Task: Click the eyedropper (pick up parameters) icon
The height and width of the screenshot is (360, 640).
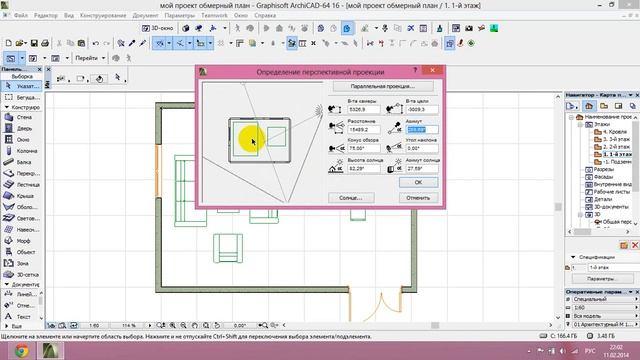Action: click(x=132, y=43)
